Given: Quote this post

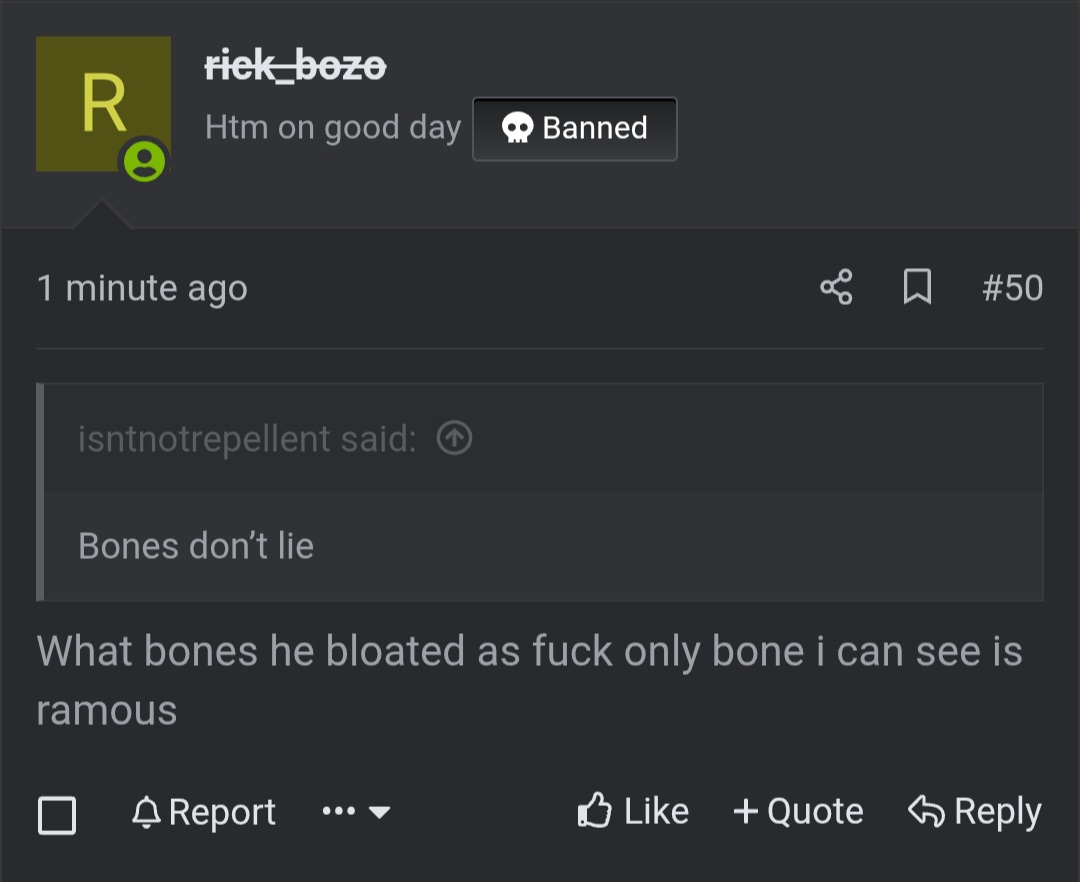Looking at the screenshot, I should coord(798,811).
